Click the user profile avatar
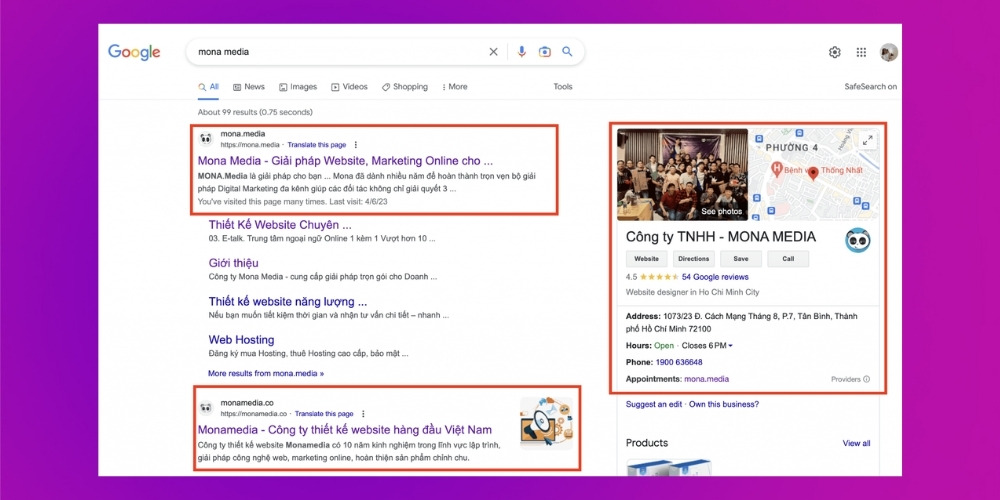1000x500 pixels. click(888, 52)
